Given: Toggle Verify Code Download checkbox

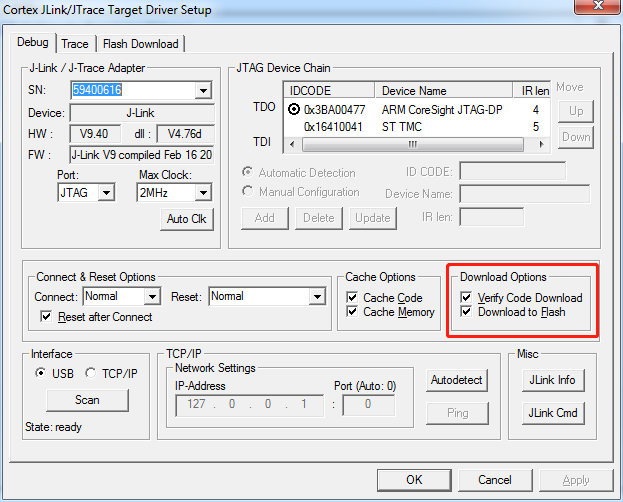Looking at the screenshot, I should click(466, 297).
